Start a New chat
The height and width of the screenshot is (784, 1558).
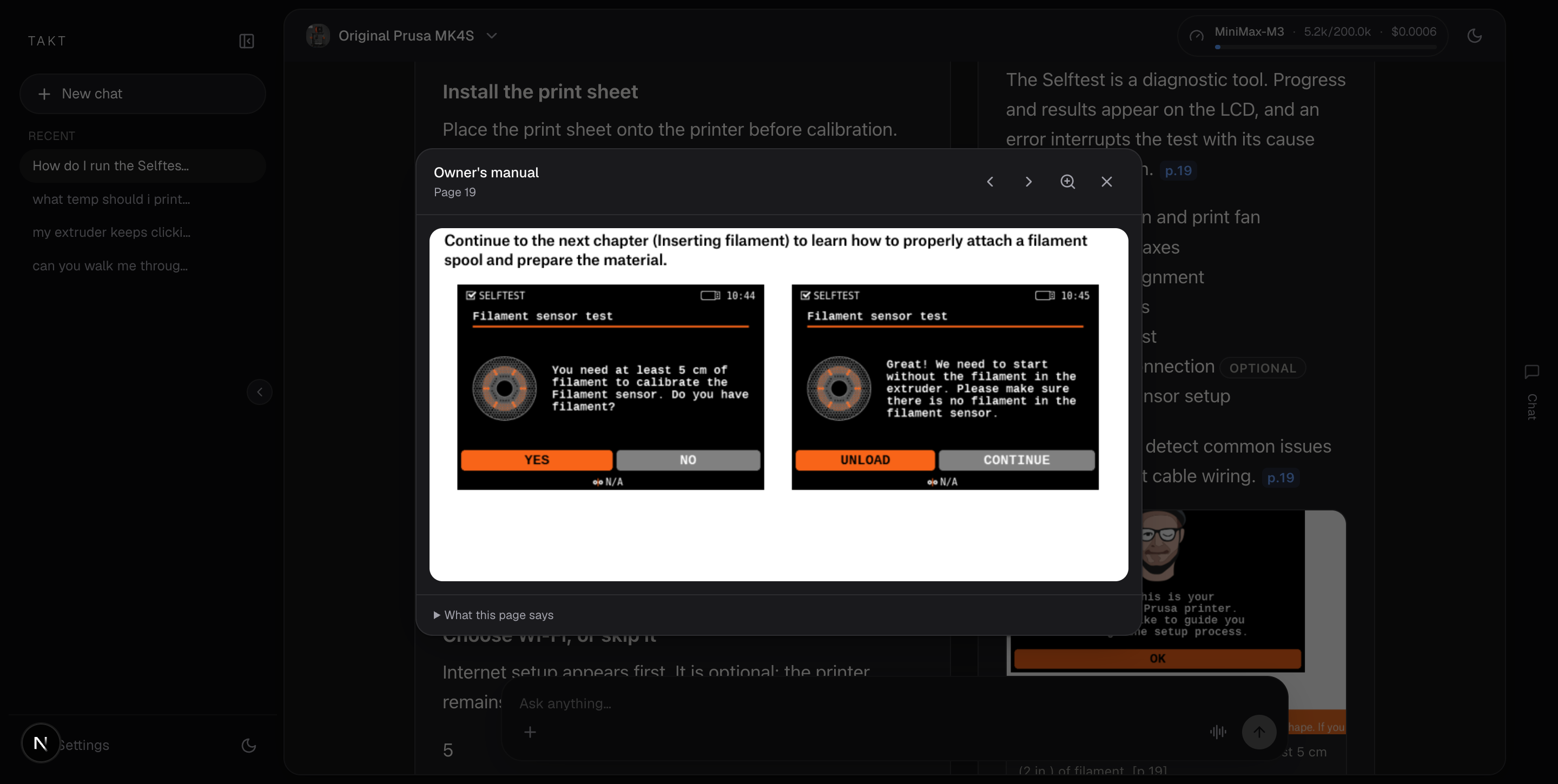tap(143, 94)
